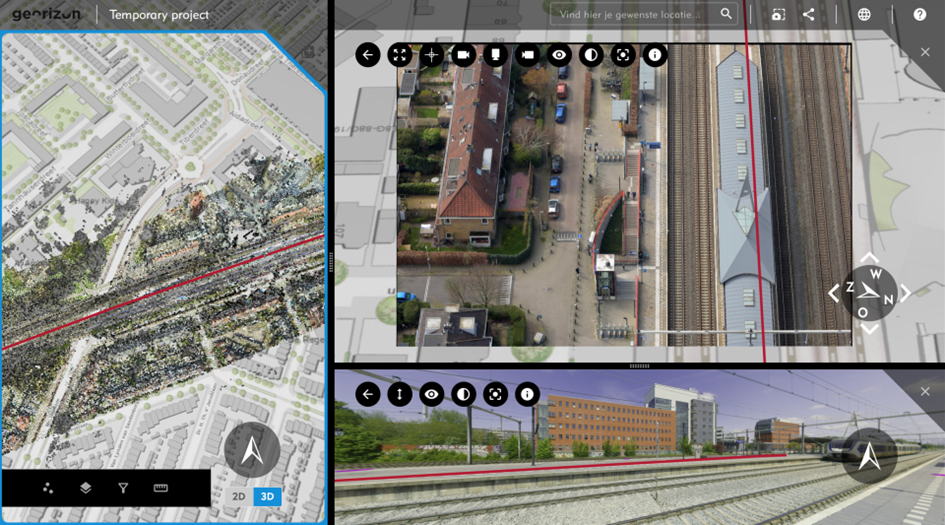Select the ruler measurement tool
This screenshot has width=945, height=525.
[x=160, y=488]
